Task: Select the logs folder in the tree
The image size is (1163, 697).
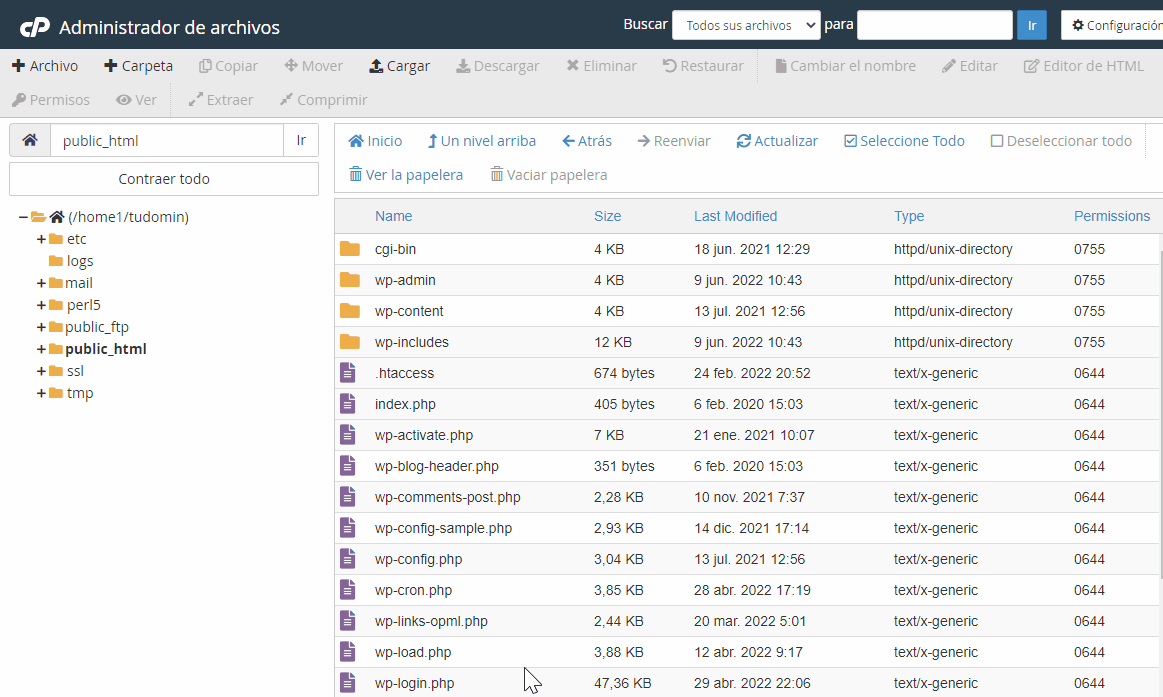Action: [71, 261]
